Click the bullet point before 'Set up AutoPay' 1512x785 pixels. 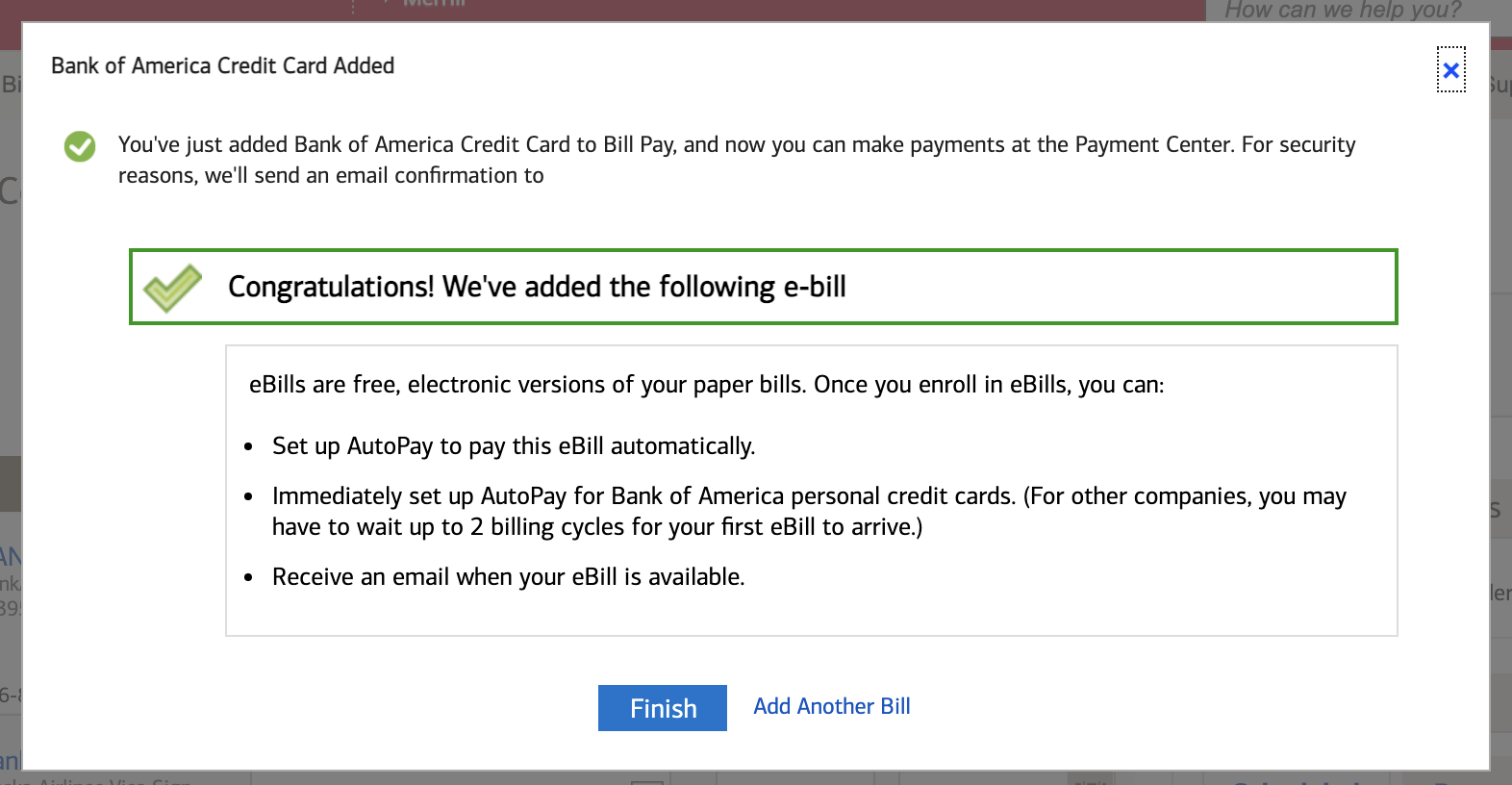pos(249,447)
